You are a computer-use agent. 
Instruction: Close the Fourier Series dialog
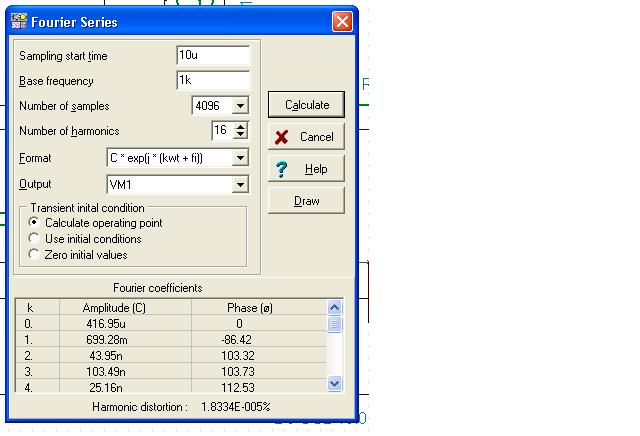click(342, 21)
